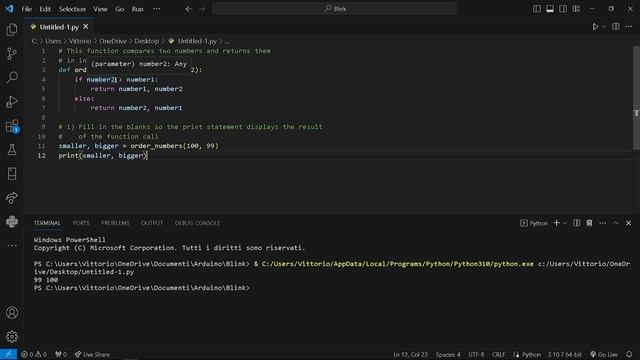Toggle secondary side bar layout button

coord(563,9)
